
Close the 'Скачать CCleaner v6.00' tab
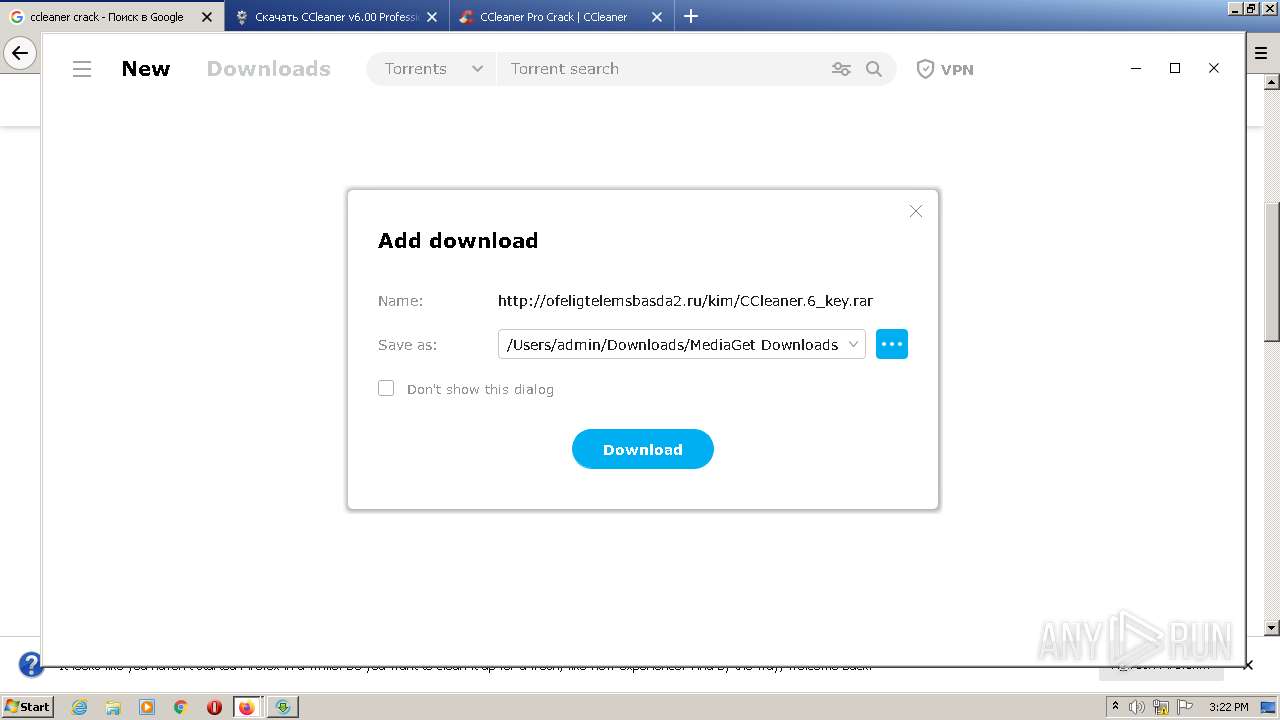[x=432, y=17]
